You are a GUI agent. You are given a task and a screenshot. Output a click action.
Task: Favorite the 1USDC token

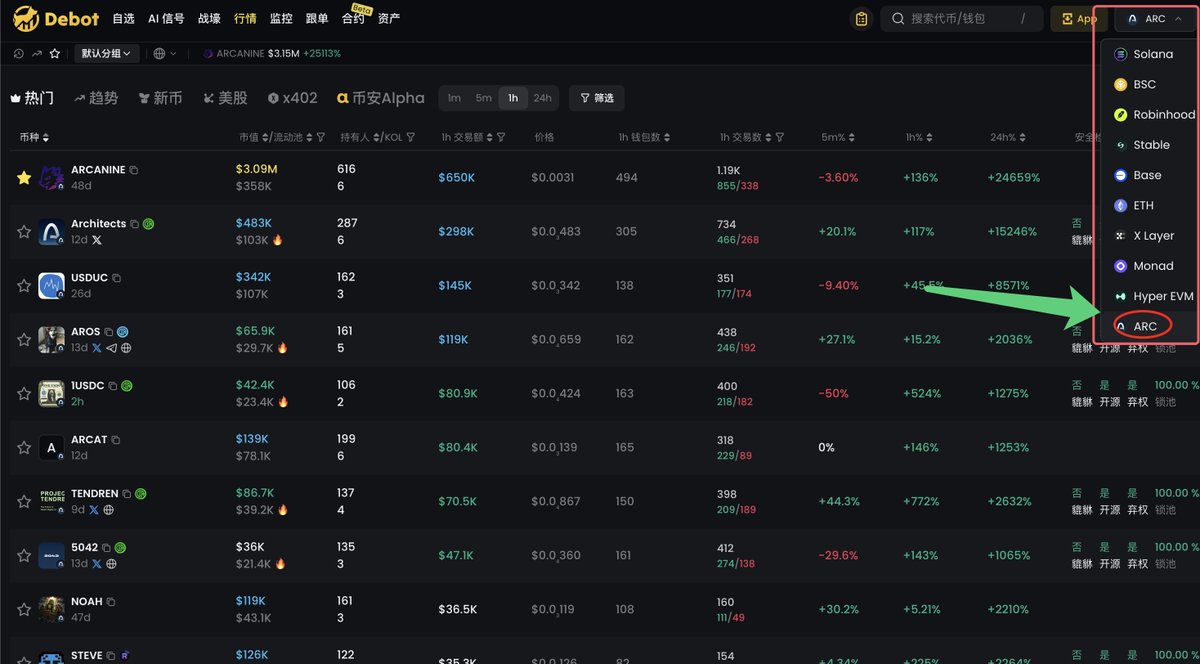pos(24,394)
